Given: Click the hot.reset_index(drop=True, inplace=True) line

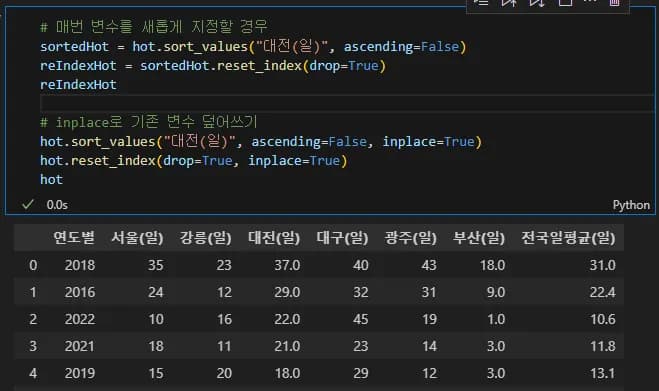Looking at the screenshot, I should click(x=194, y=161).
